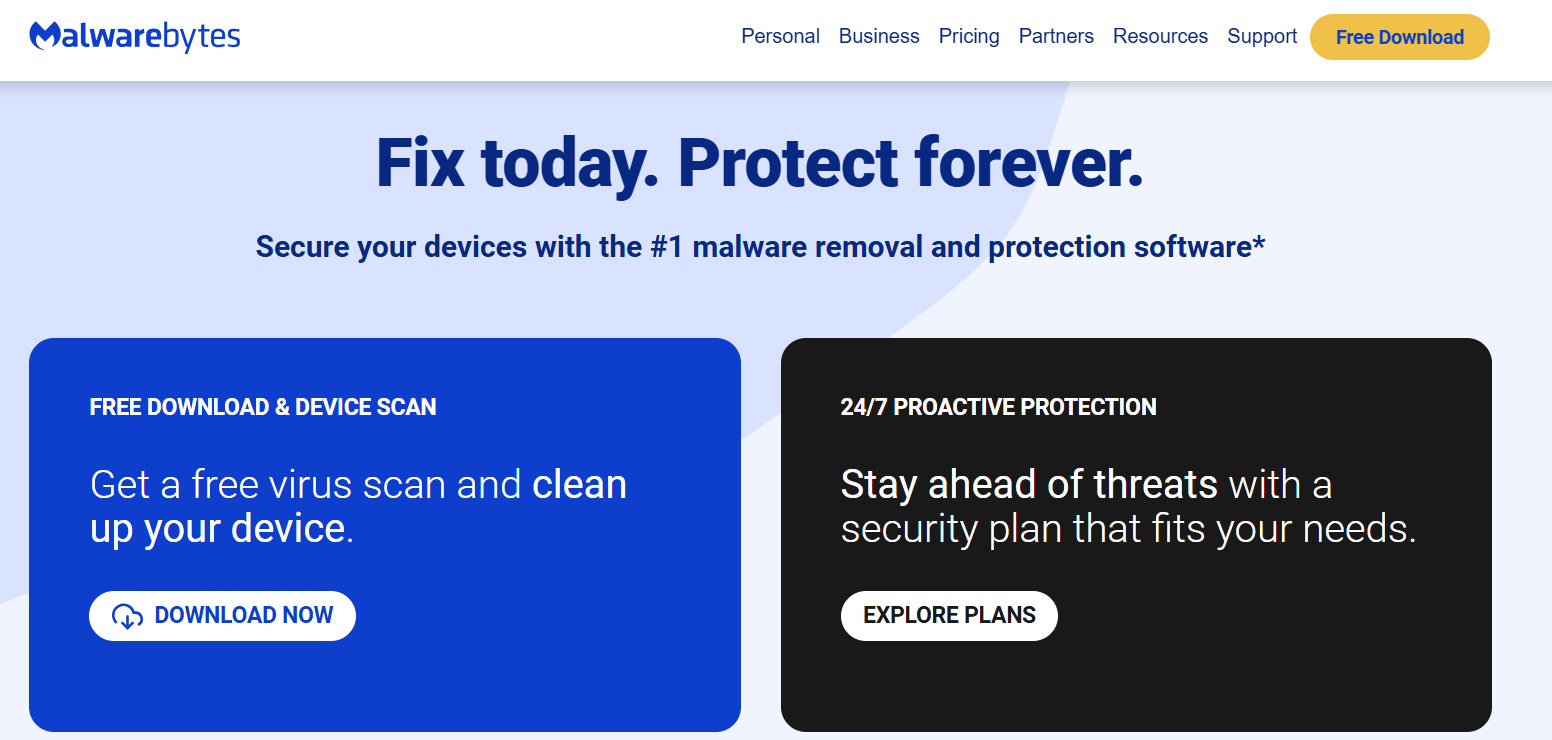The image size is (1552, 740).
Task: Open the Business menu
Action: [879, 36]
